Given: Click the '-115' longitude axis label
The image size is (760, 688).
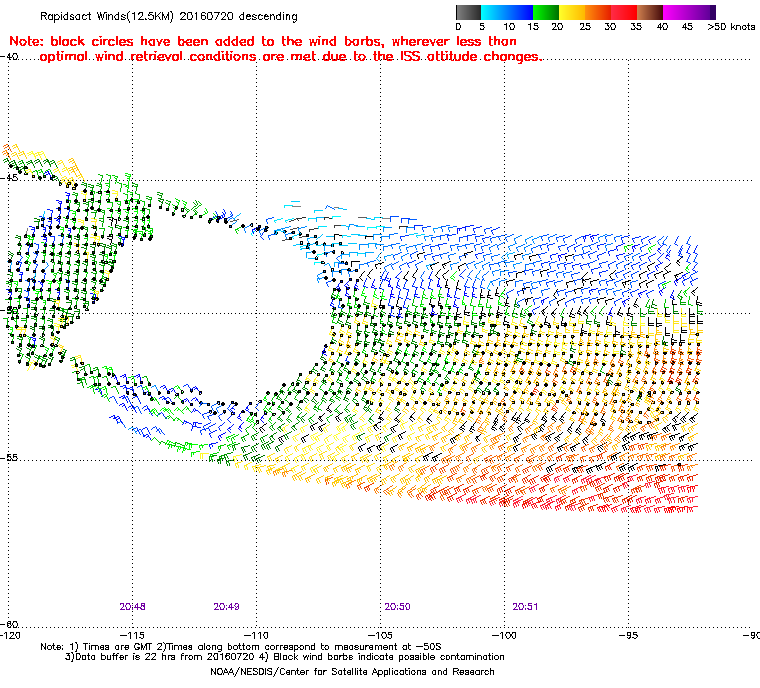Looking at the screenshot, I should pyautogui.click(x=132, y=635).
